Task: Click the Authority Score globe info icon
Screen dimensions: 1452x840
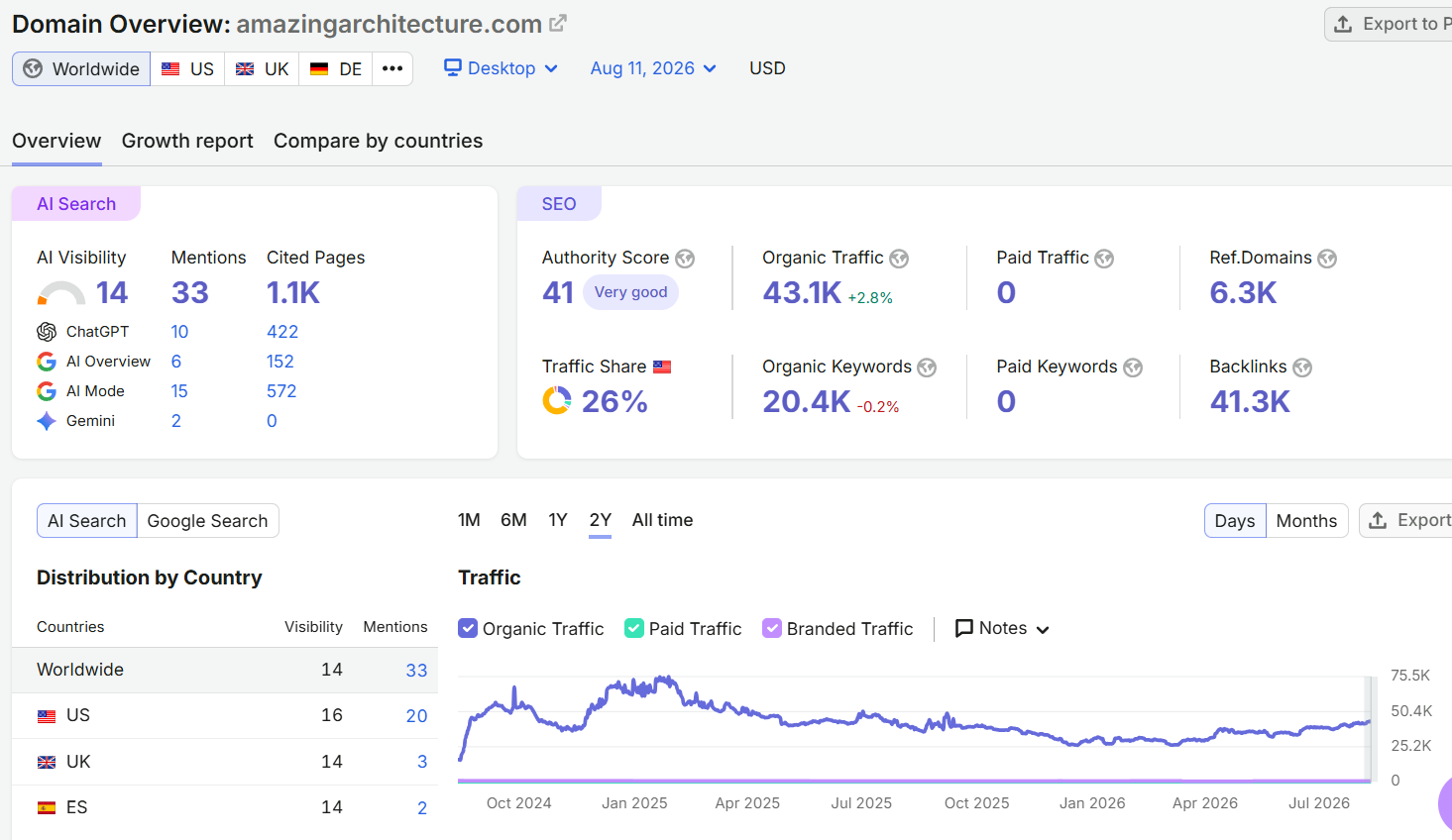Action: (x=685, y=259)
